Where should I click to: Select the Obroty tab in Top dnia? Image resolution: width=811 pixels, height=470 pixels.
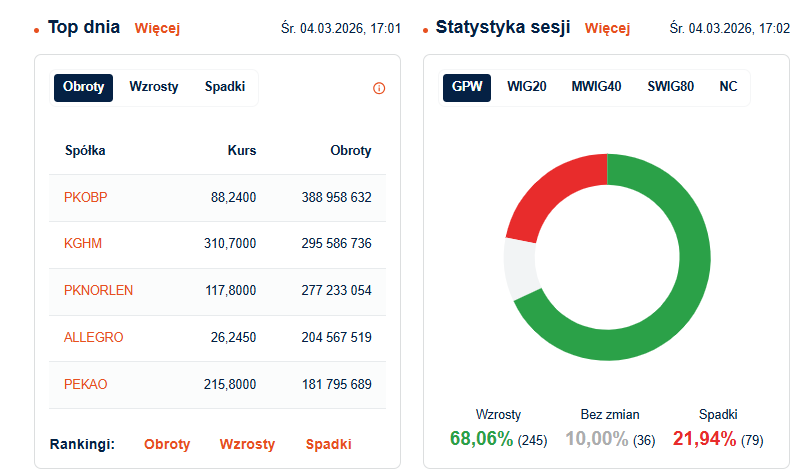pos(83,87)
